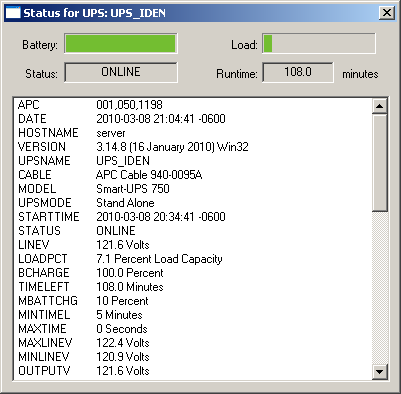Select the MINTIMEL 5 Minutes row
This screenshot has height=394, width=401.
point(193,315)
